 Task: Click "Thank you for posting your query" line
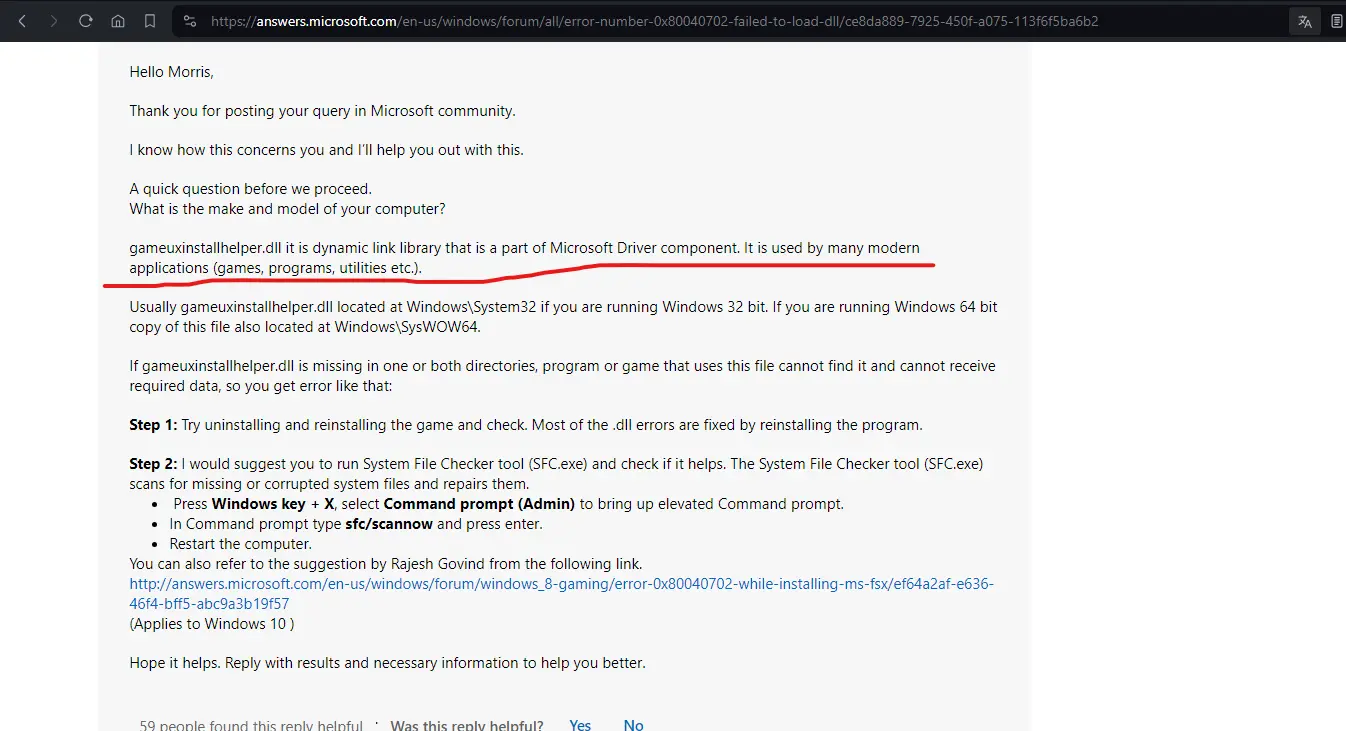(322, 111)
